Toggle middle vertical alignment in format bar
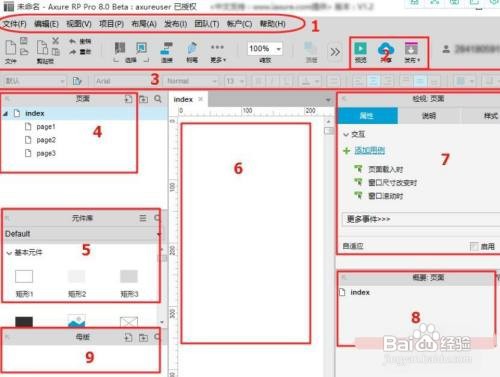This screenshot has height=377, width=500. coord(420,81)
